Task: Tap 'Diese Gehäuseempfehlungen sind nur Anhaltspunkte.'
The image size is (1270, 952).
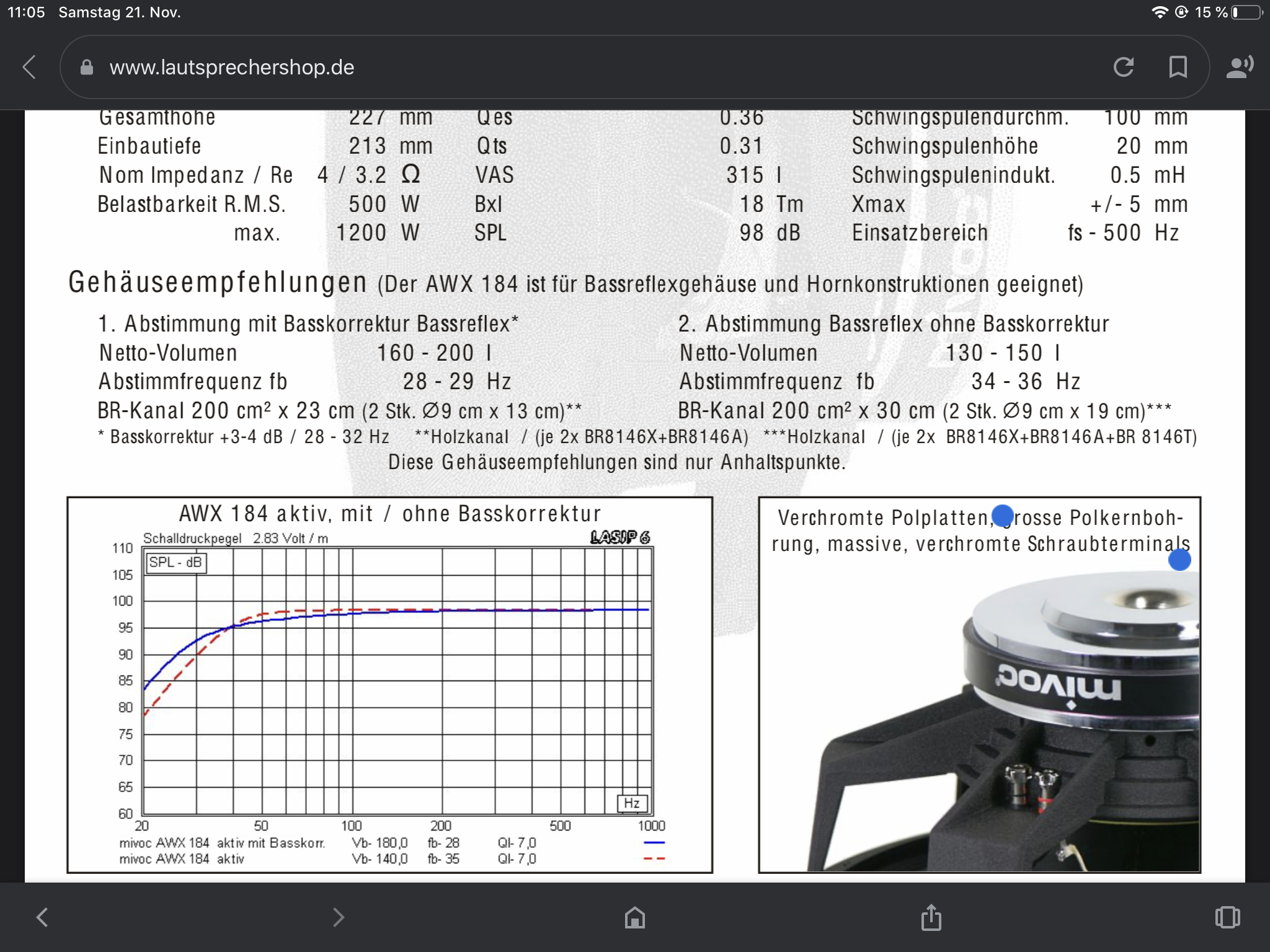Action: point(617,462)
